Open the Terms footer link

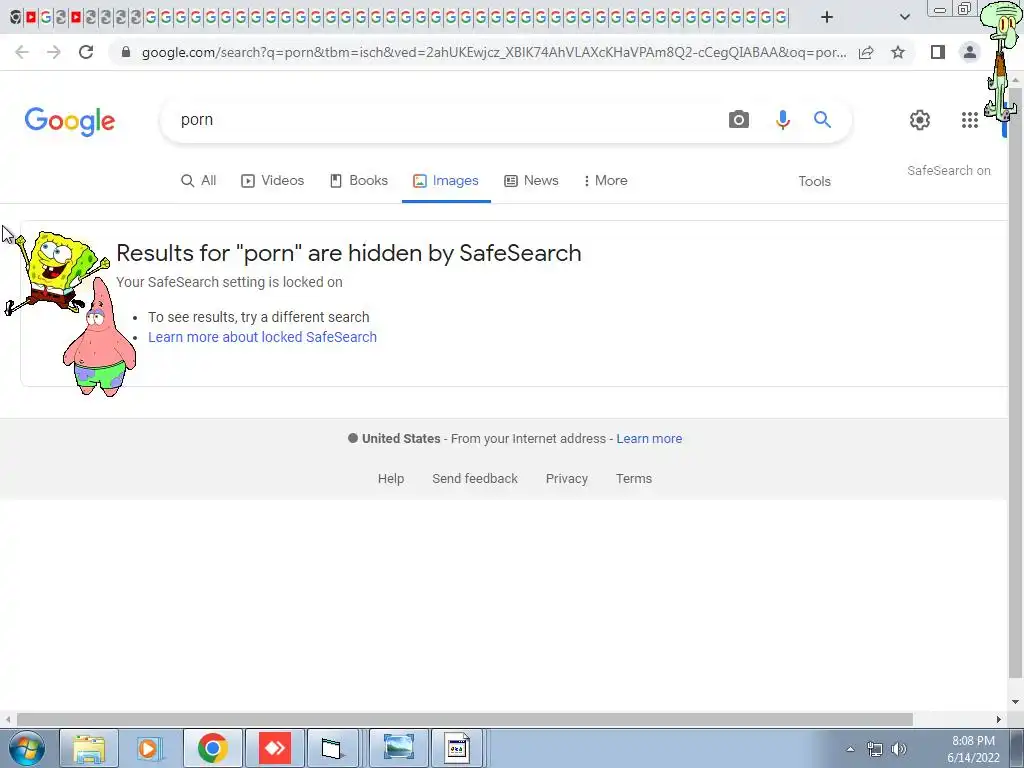tap(633, 479)
